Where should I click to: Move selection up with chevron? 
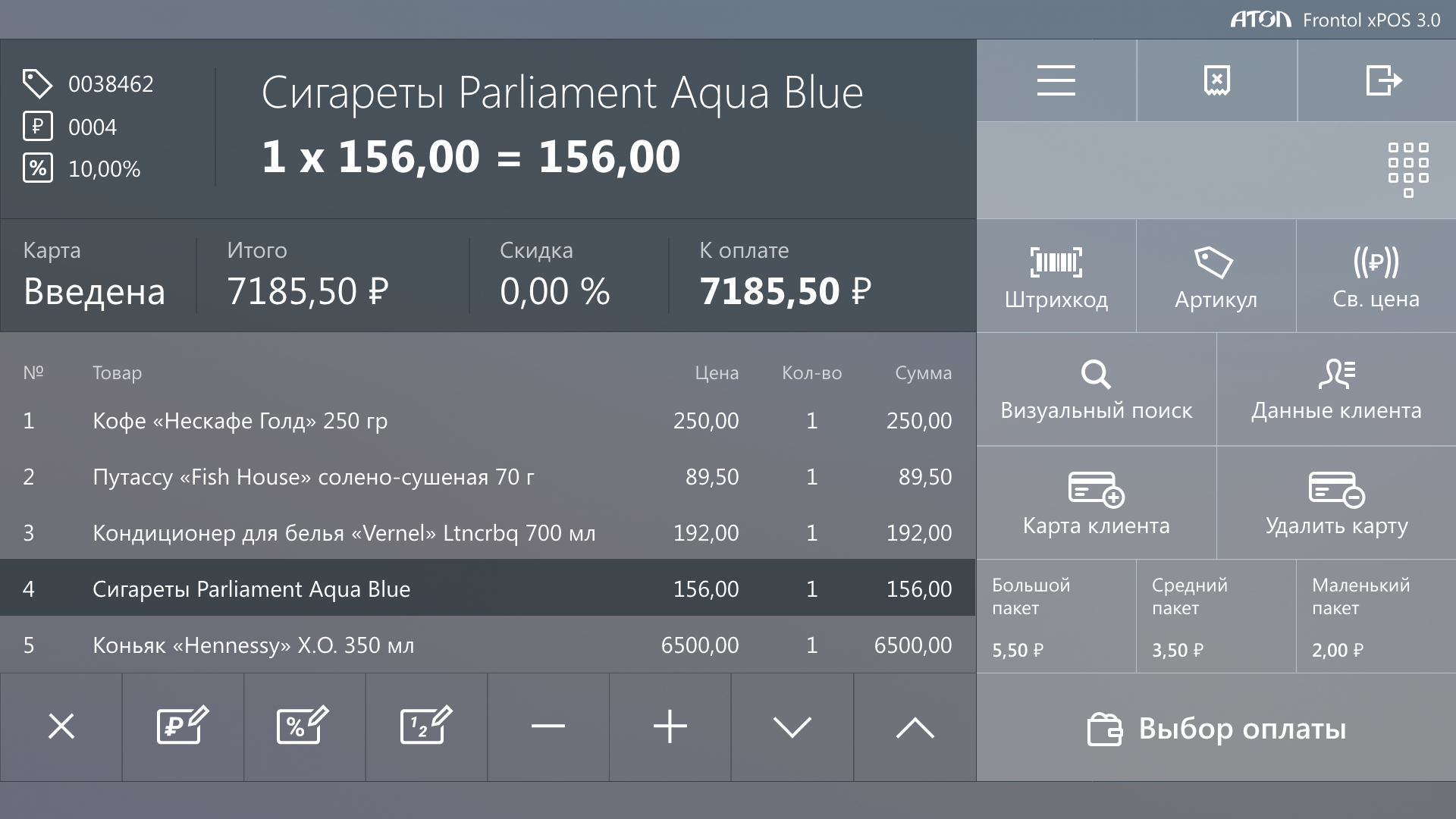coord(915,726)
